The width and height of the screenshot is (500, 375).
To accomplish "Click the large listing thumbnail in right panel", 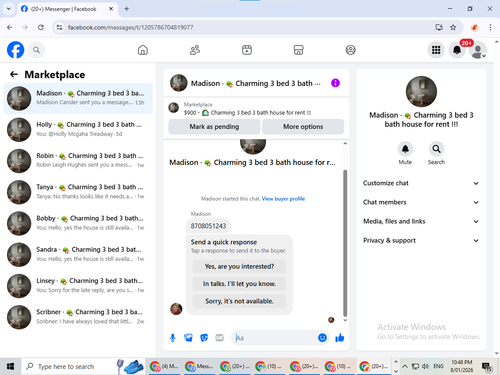I will click(421, 92).
